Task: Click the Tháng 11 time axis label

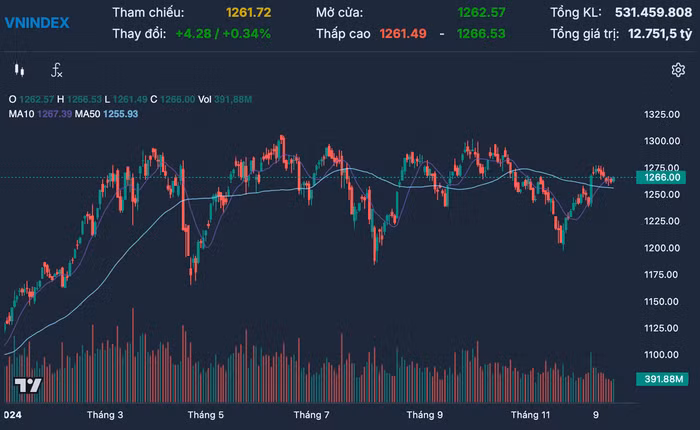Action: (530, 414)
